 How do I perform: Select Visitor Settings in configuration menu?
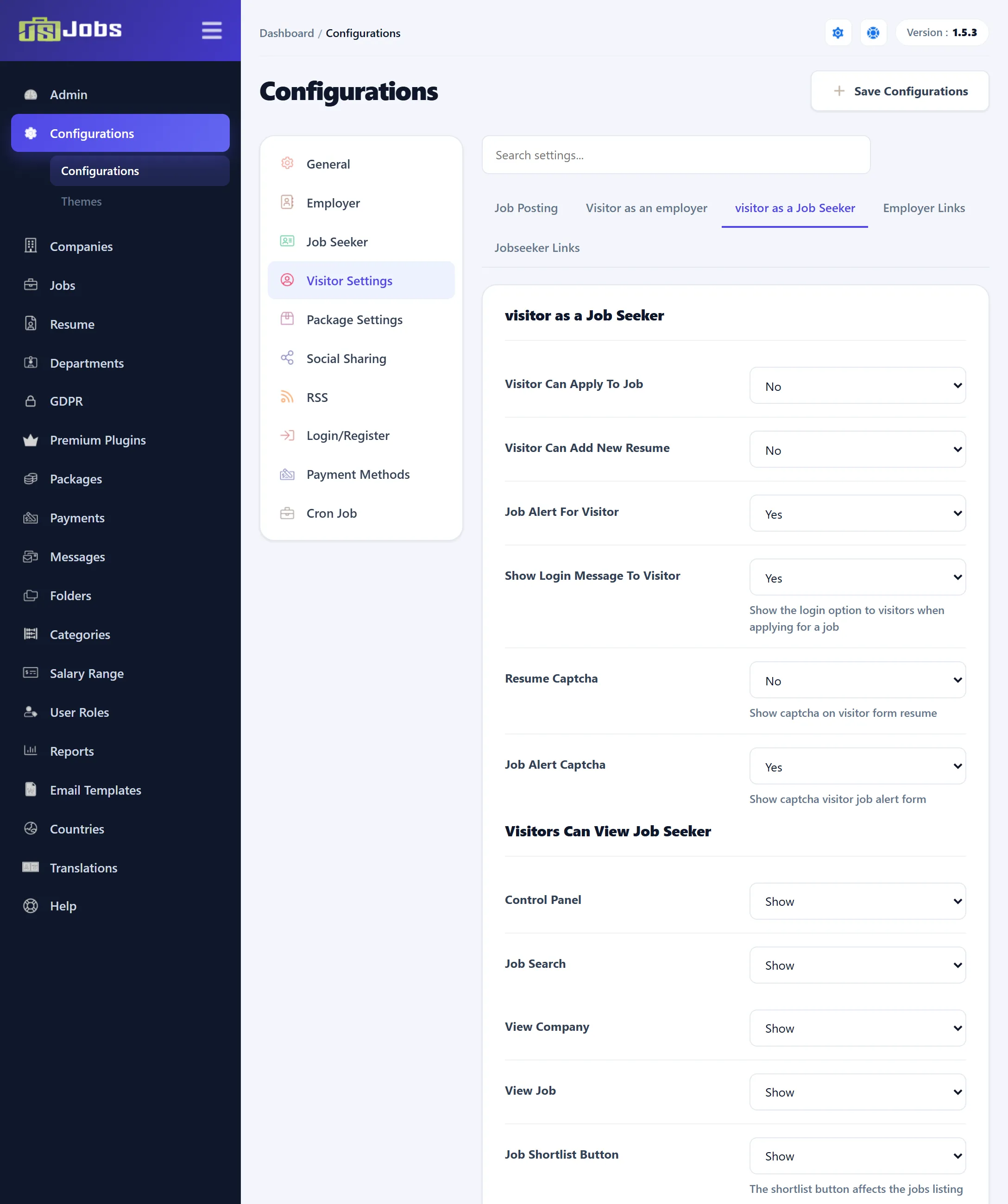361,281
